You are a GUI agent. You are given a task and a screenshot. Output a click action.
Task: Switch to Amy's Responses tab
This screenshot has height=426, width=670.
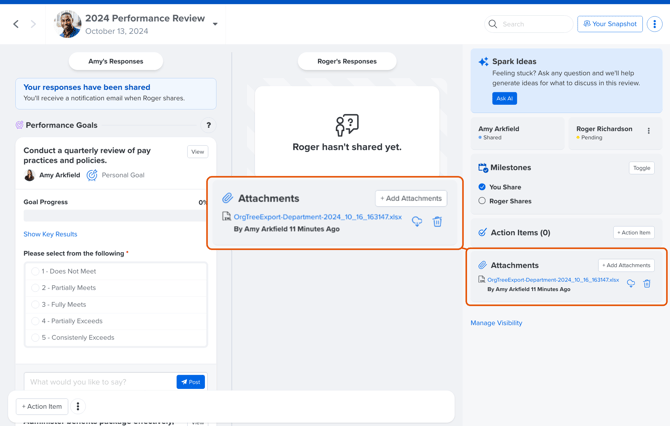click(x=116, y=61)
